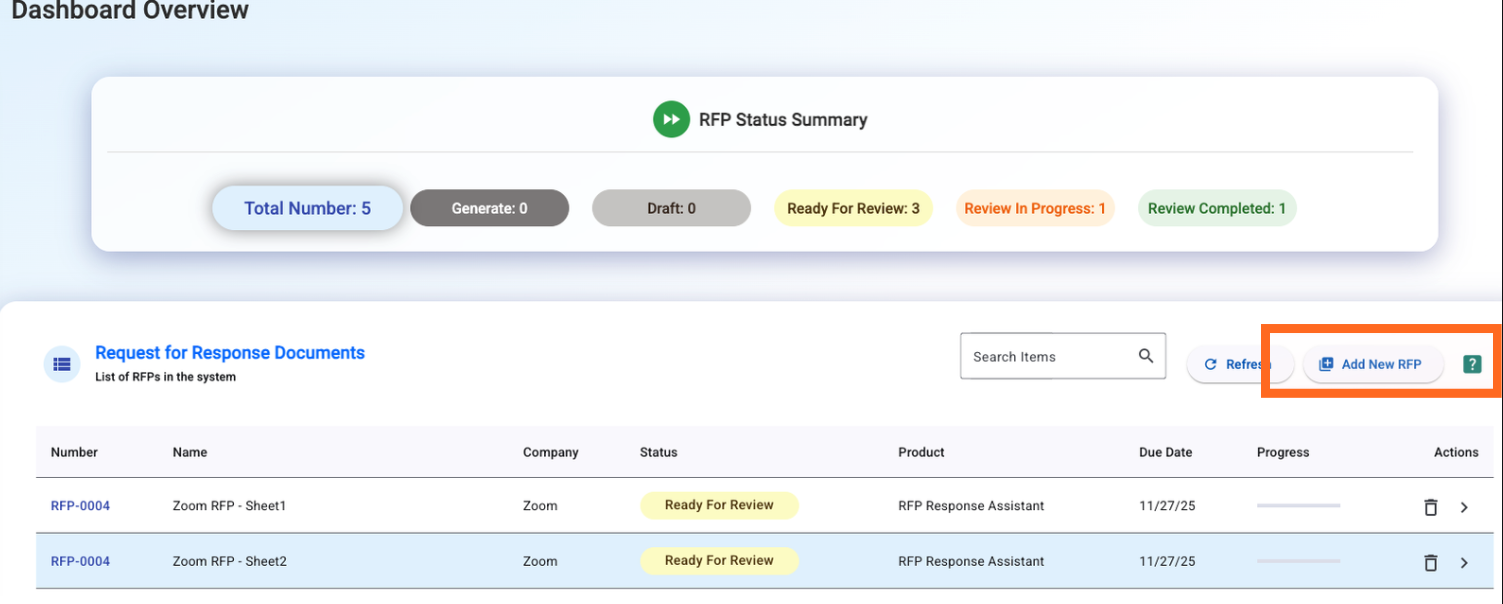Click the Zoom RFP - Sheet2 name cell
Screen dimensions: 1503x604
[x=229, y=562]
